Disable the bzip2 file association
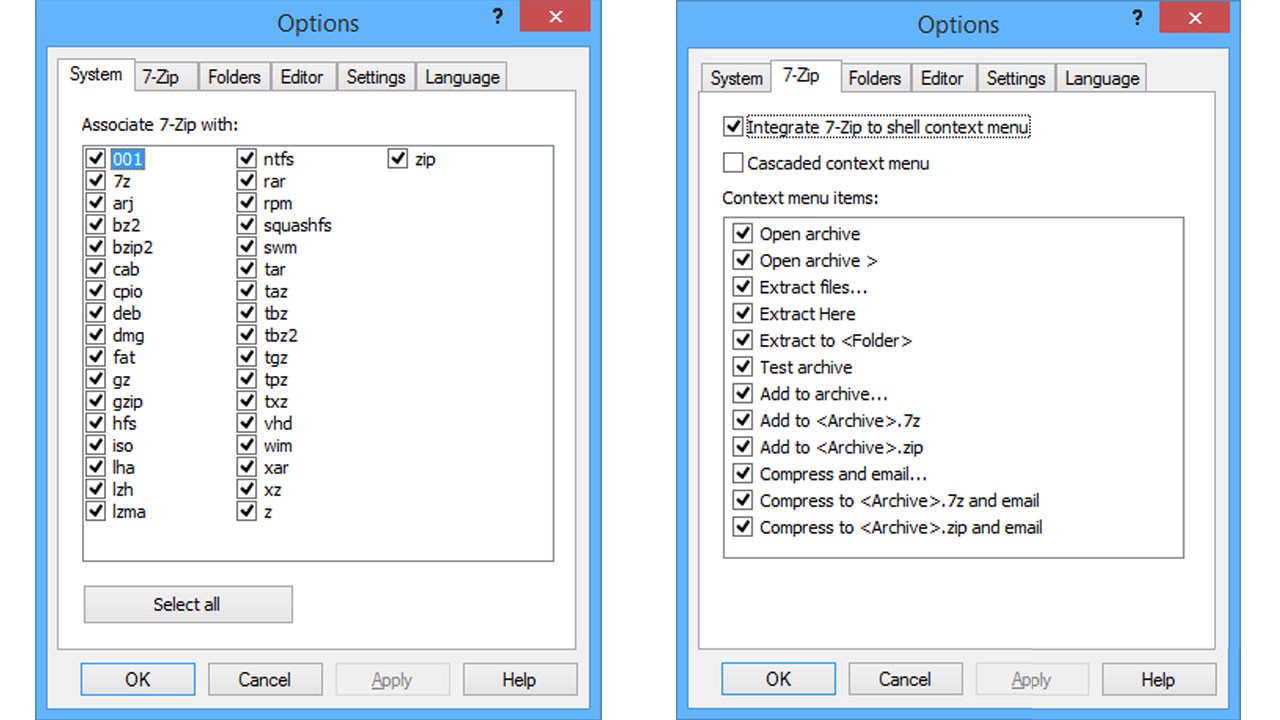 pyautogui.click(x=96, y=247)
